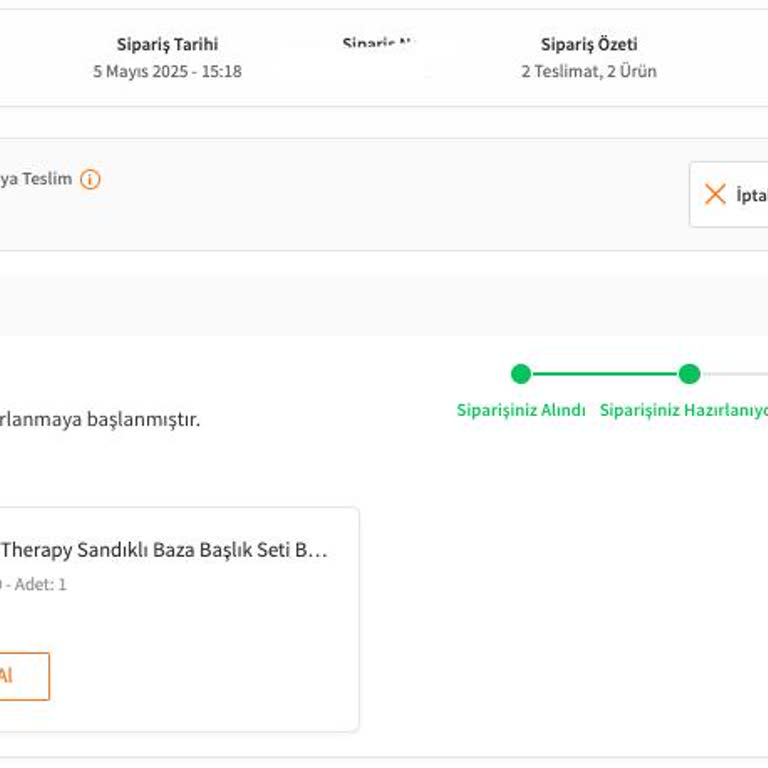Click the green line between progress steps
The image size is (768, 768).
[605, 374]
